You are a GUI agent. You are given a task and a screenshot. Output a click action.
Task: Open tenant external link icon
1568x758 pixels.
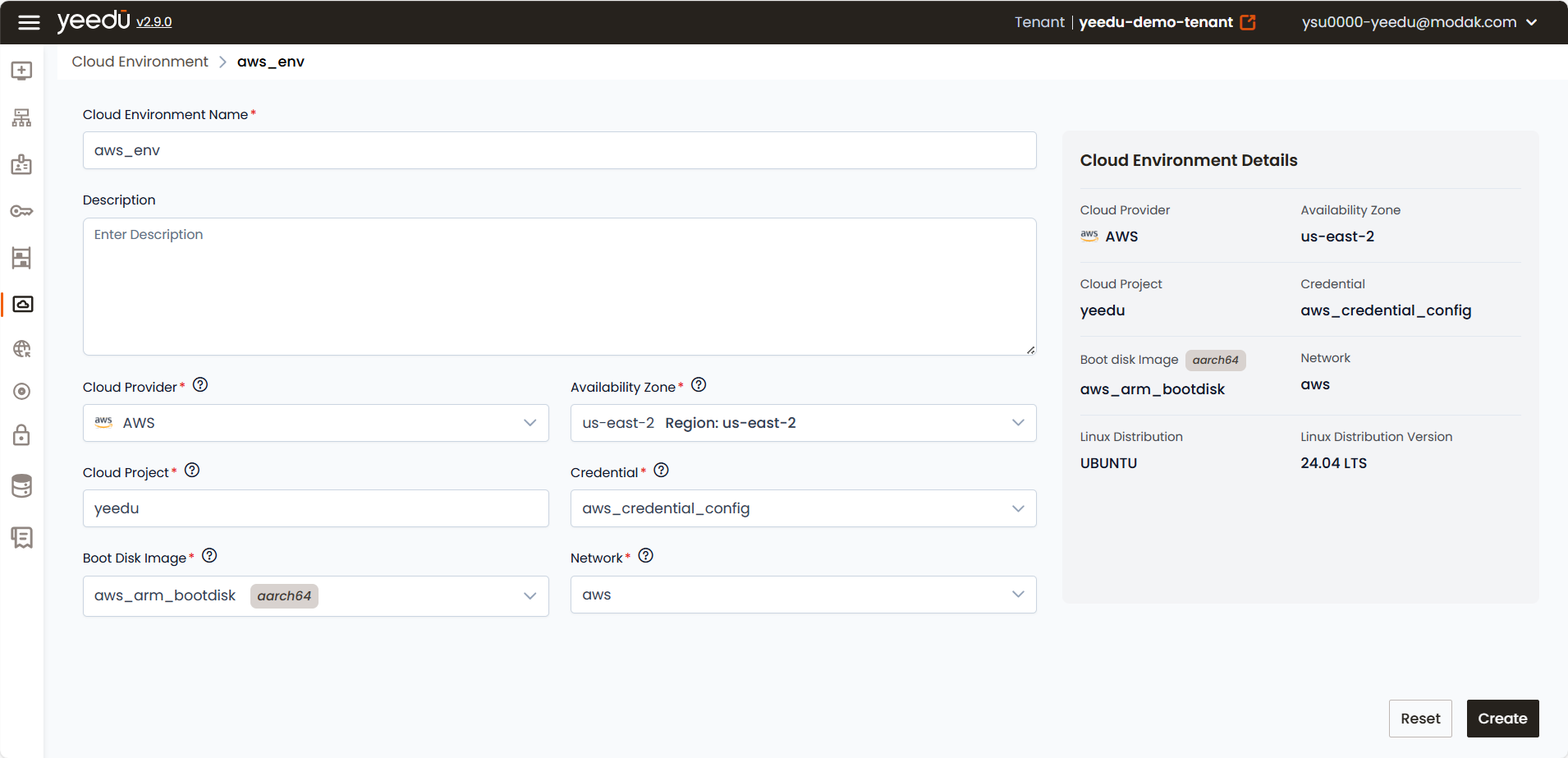(1248, 22)
